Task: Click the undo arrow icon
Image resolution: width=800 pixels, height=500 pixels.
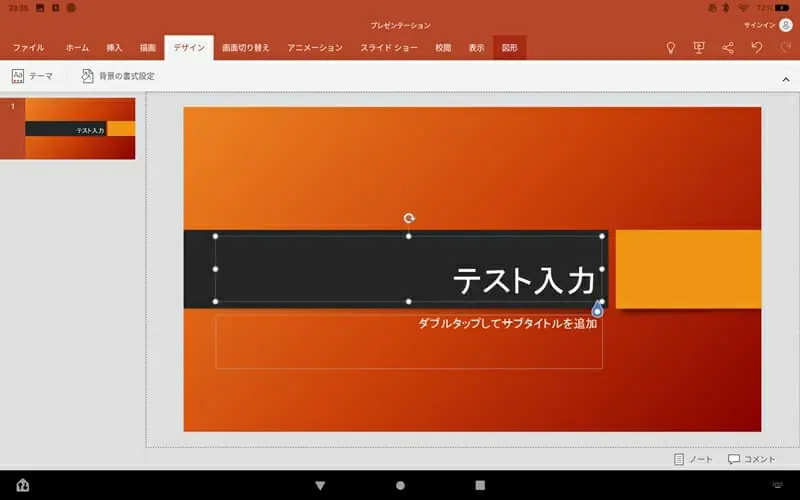Action: click(757, 47)
